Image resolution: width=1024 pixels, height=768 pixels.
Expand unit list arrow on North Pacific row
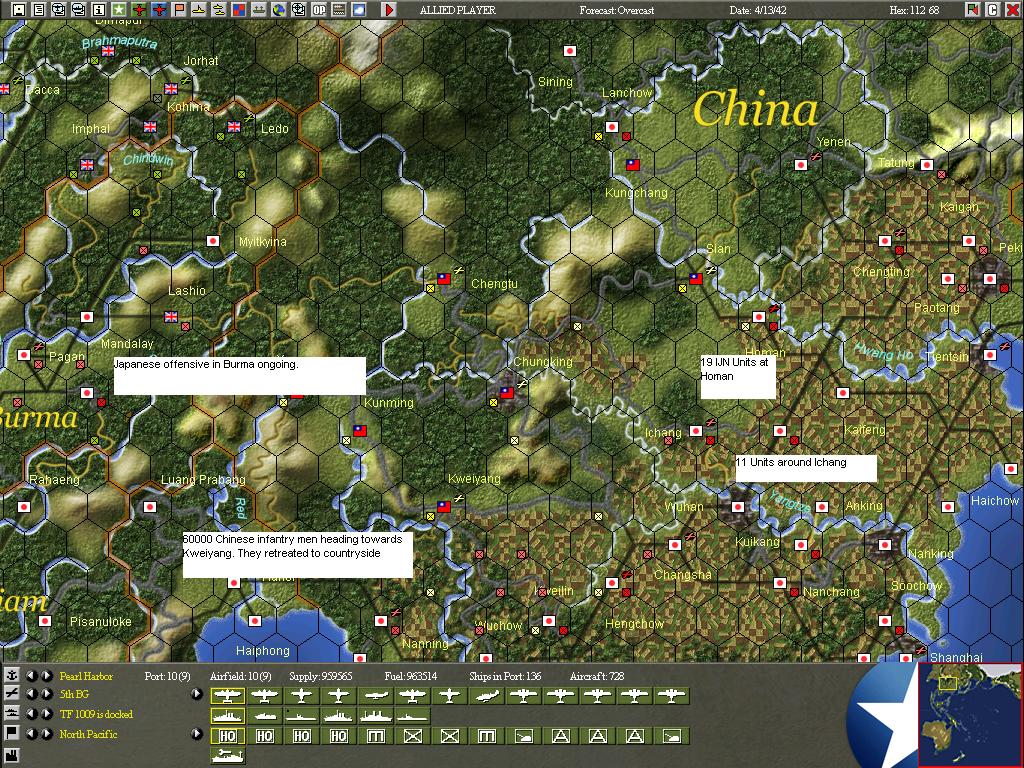[x=197, y=733]
